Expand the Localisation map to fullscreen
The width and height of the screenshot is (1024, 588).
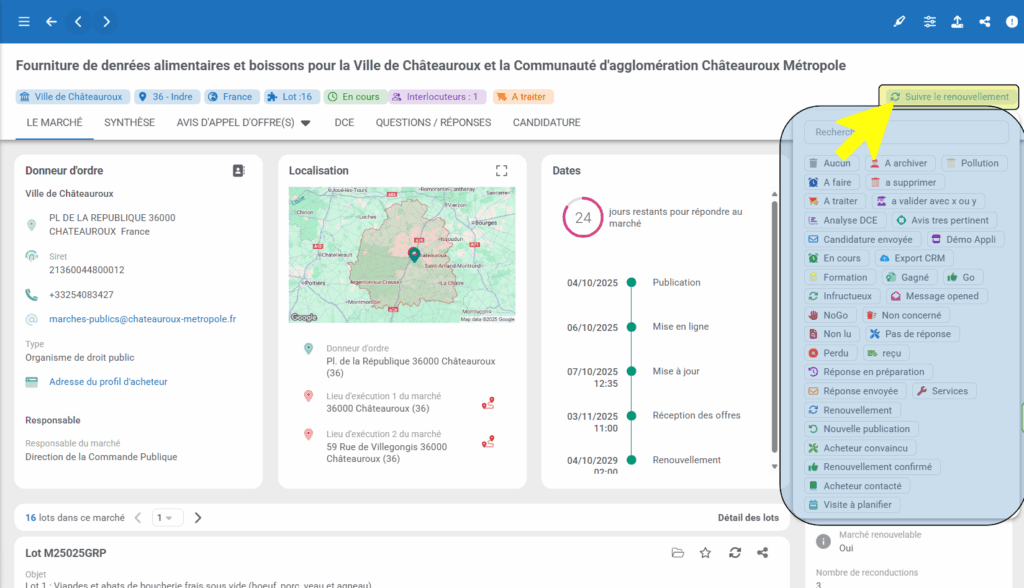point(502,171)
